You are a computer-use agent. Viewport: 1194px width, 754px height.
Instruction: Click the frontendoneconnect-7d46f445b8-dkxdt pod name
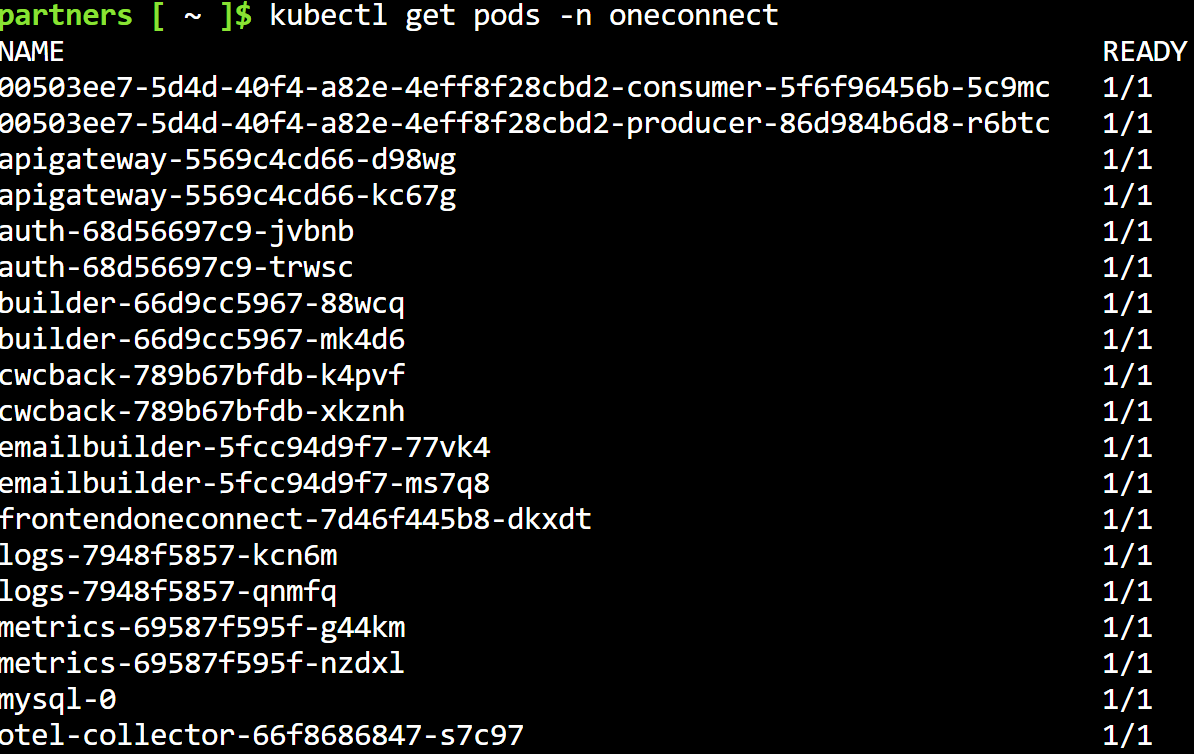pyautogui.click(x=296, y=520)
